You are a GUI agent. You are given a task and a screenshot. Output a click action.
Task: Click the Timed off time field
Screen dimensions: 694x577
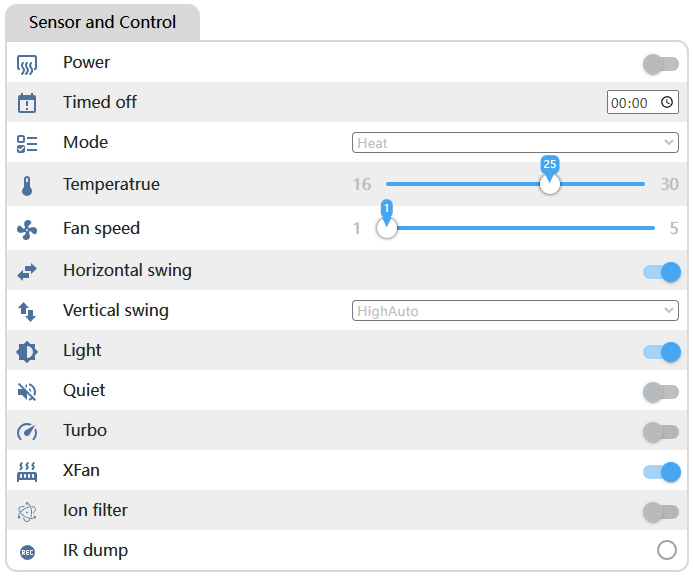click(642, 102)
